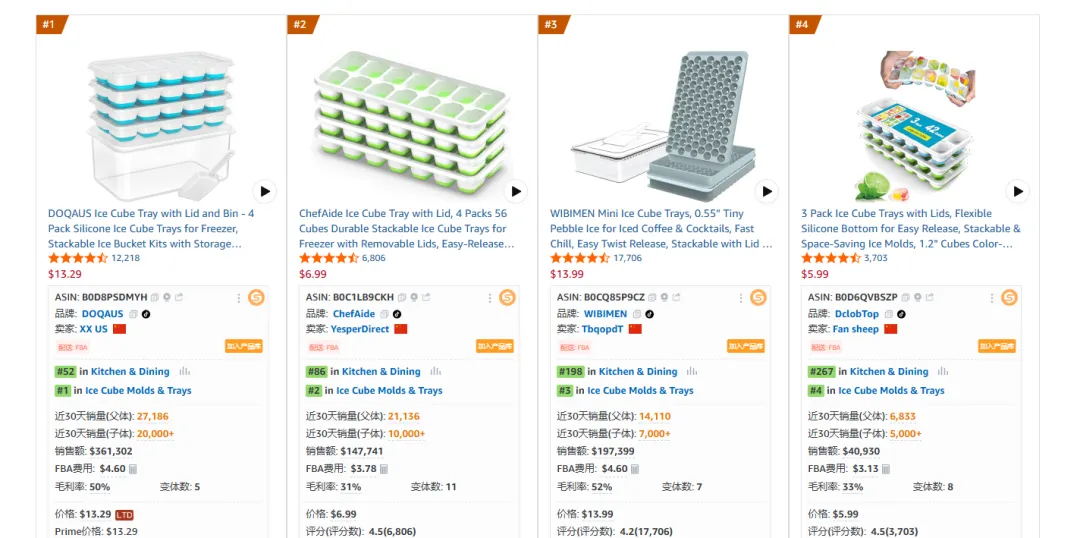
Task: Click the orange S logo on DclobTop card
Action: click(x=1009, y=297)
